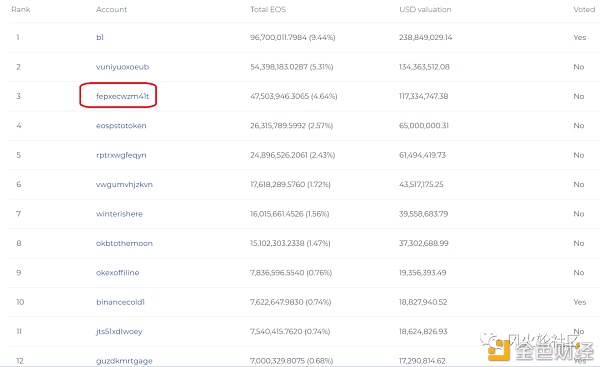The image size is (600, 367).
Task: Open the winterishere account link
Action: [x=119, y=214]
